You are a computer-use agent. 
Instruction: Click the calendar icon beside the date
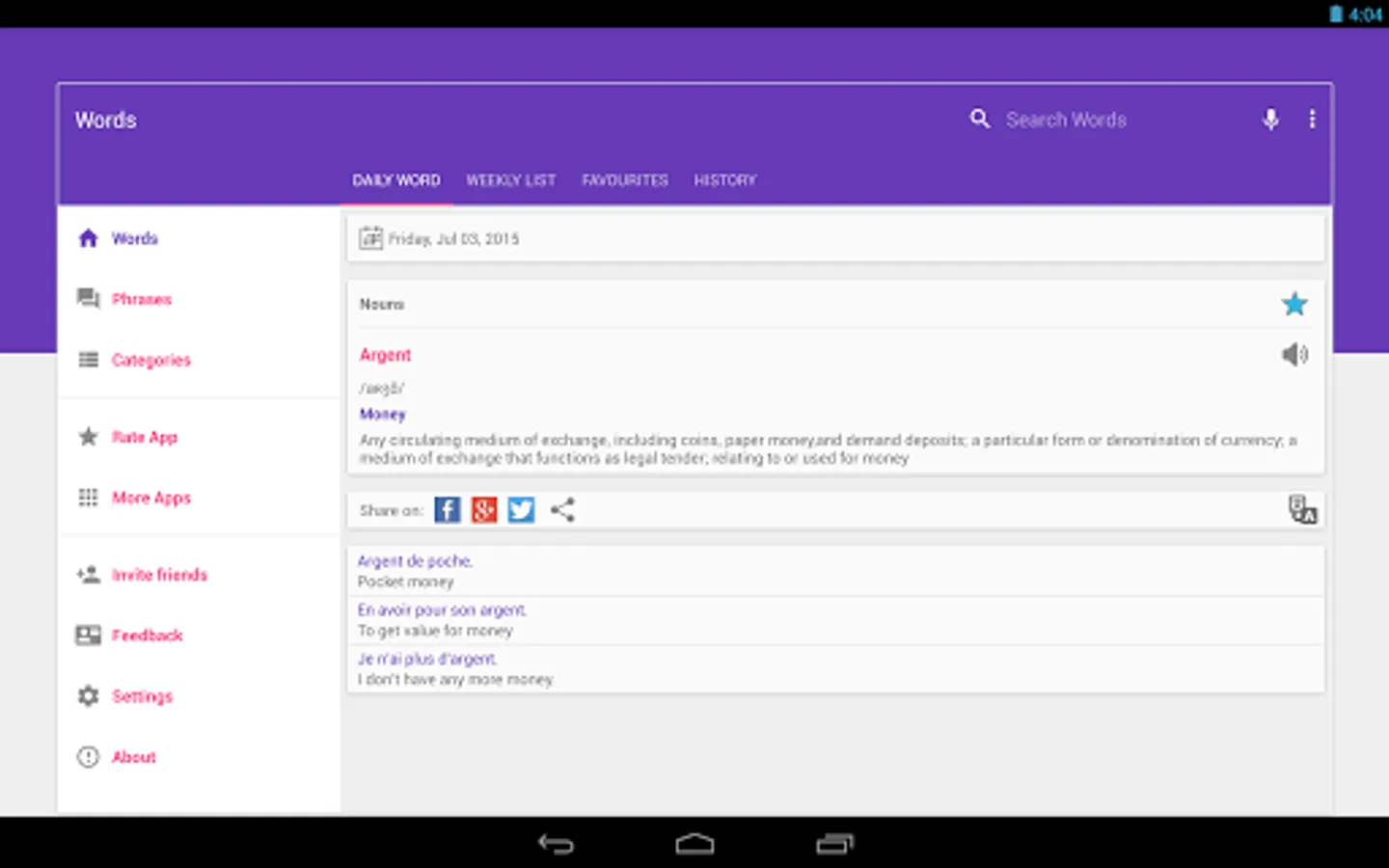(x=370, y=238)
